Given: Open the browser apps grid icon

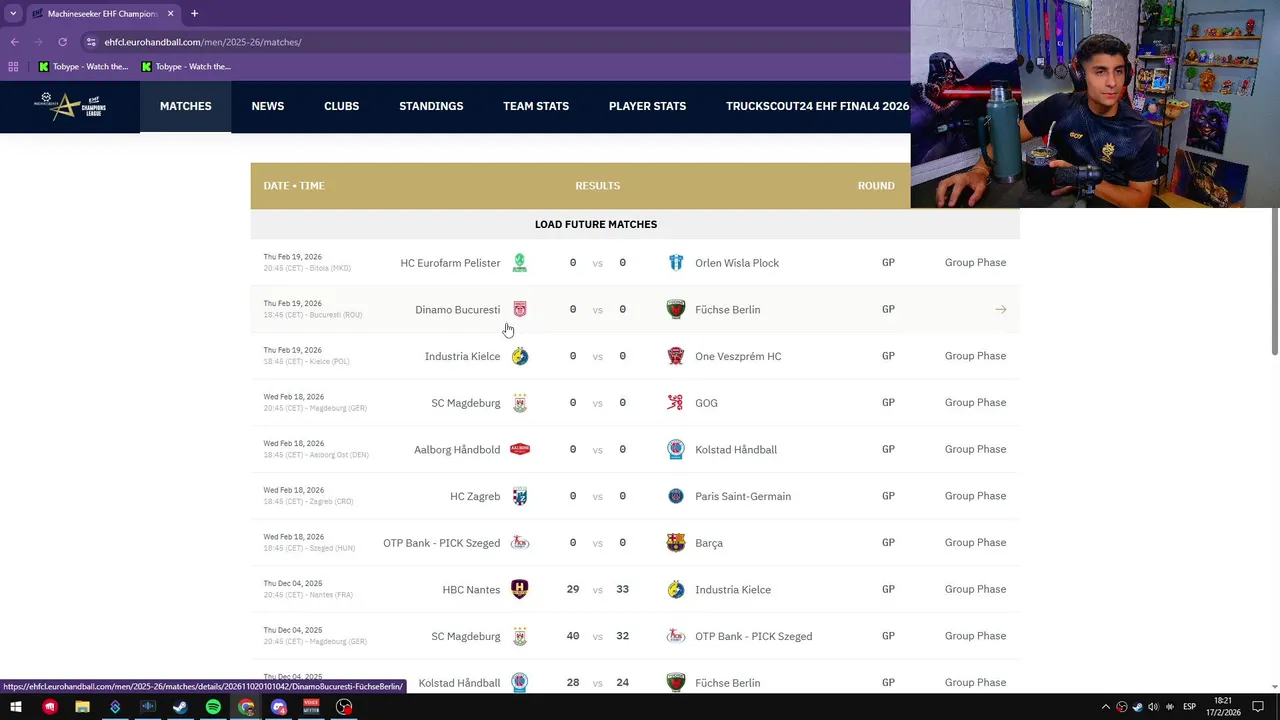Looking at the screenshot, I should click(x=13, y=67).
